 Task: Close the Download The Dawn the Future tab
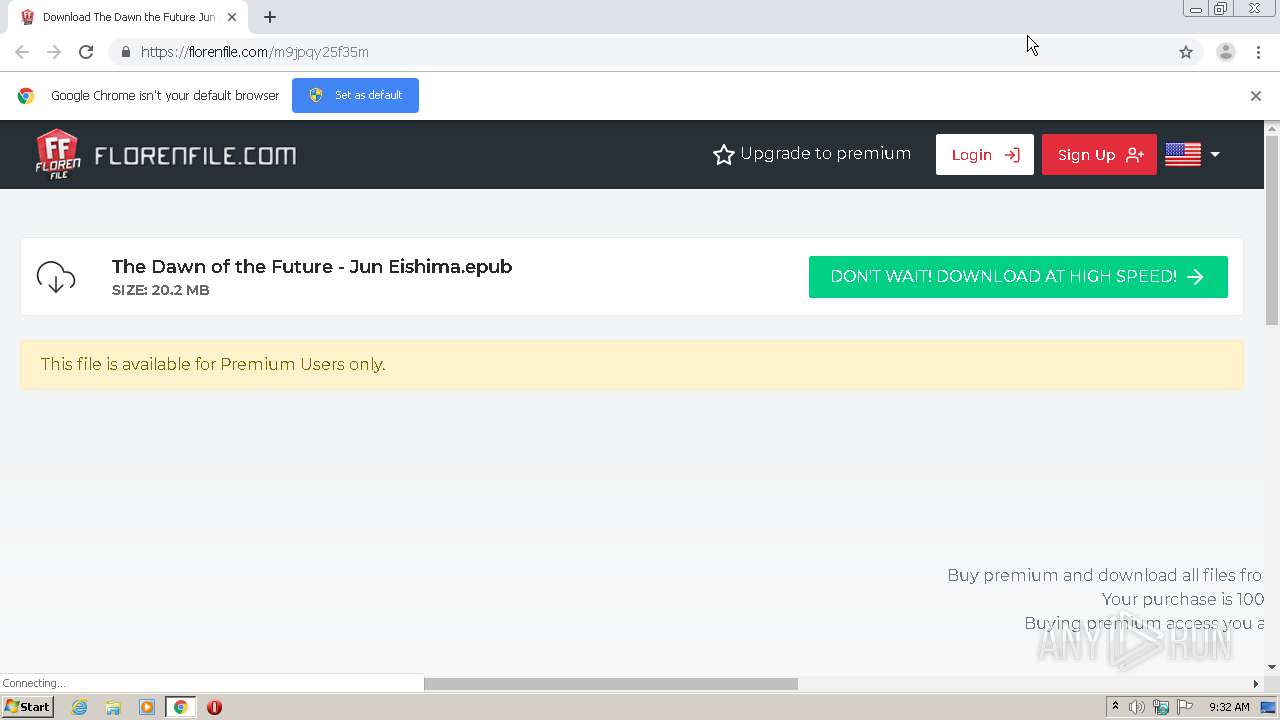click(x=232, y=17)
